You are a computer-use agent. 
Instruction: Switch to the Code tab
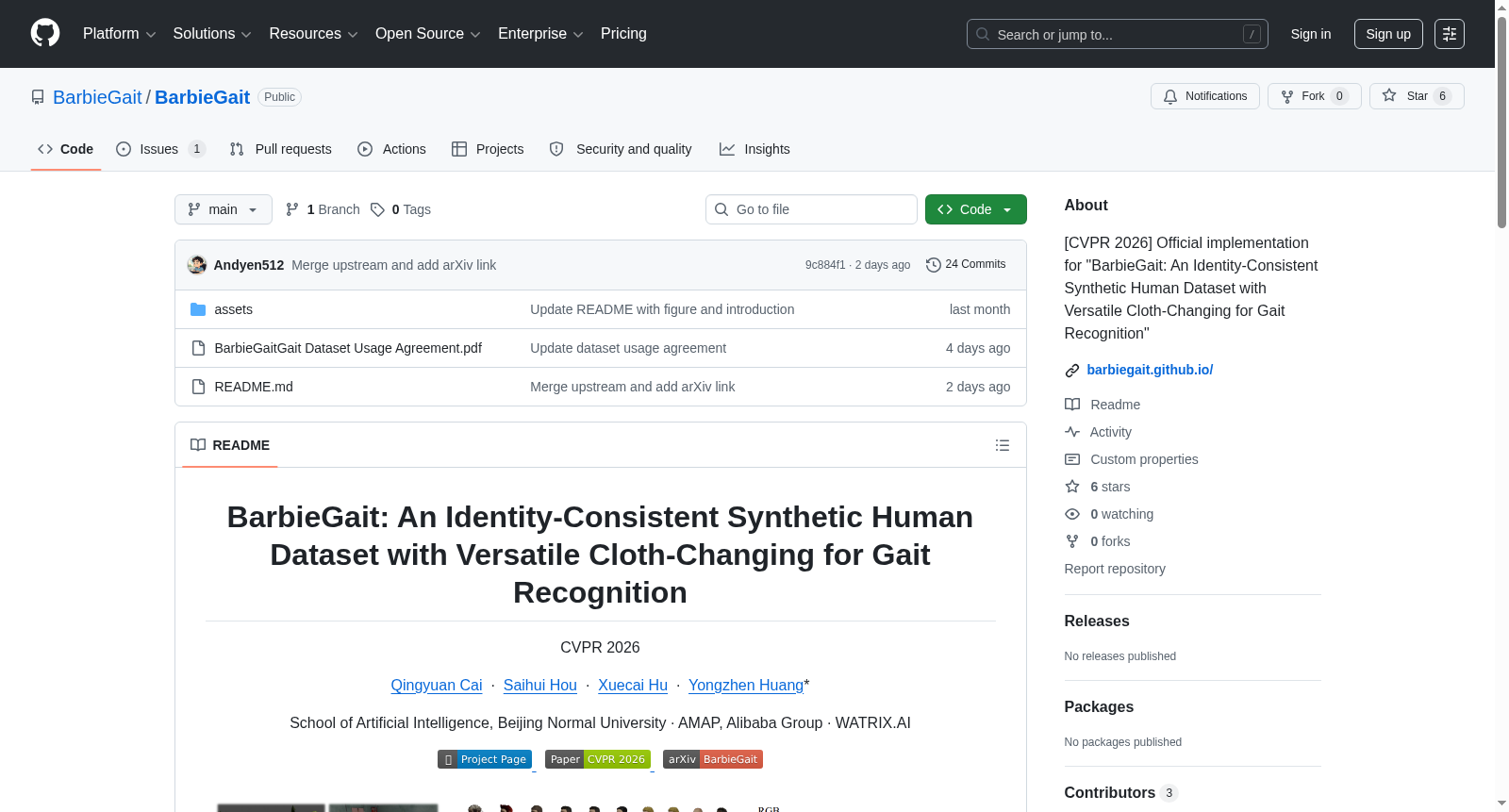66,149
